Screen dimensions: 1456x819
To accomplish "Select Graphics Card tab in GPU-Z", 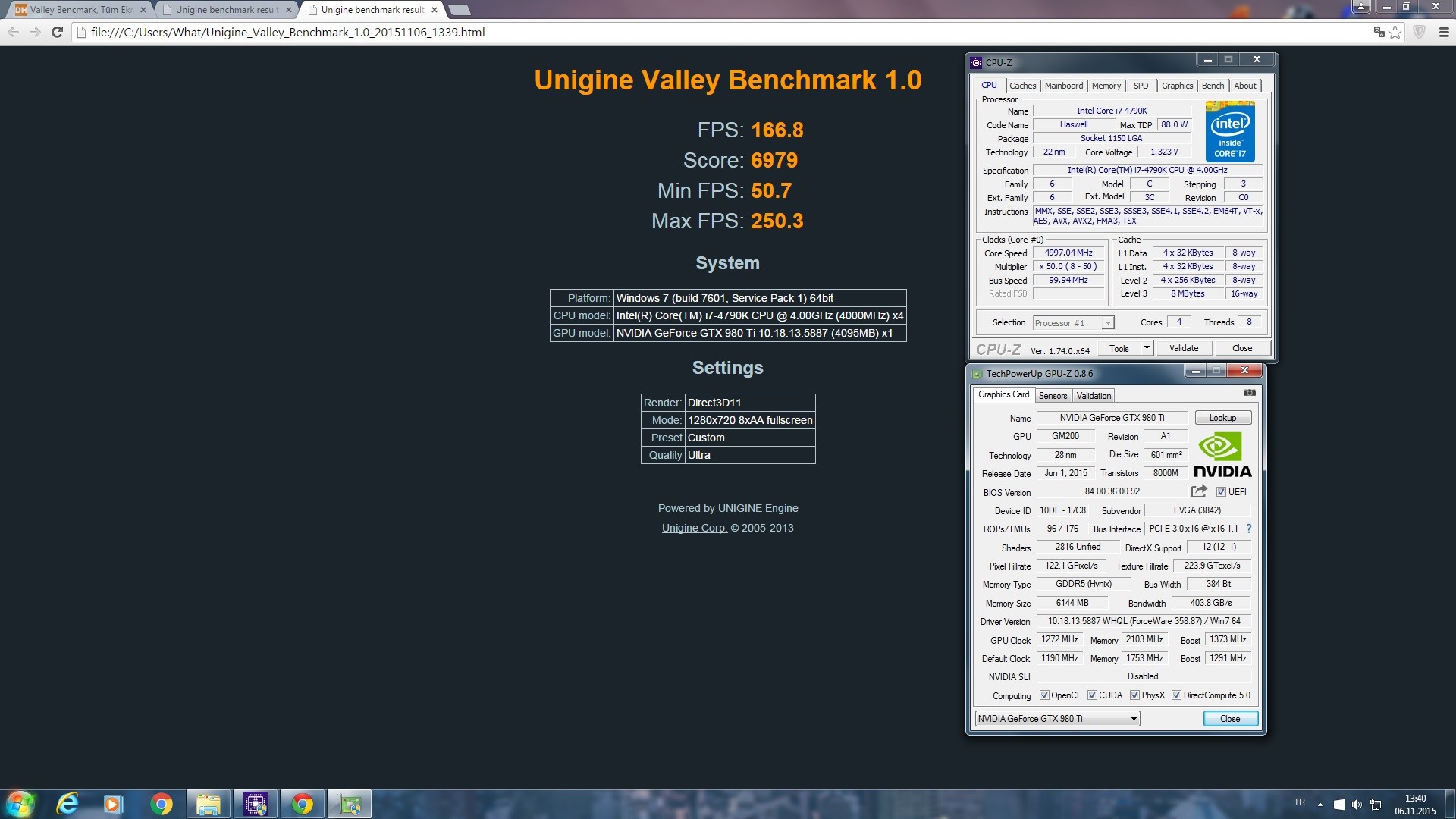I will click(x=1003, y=394).
